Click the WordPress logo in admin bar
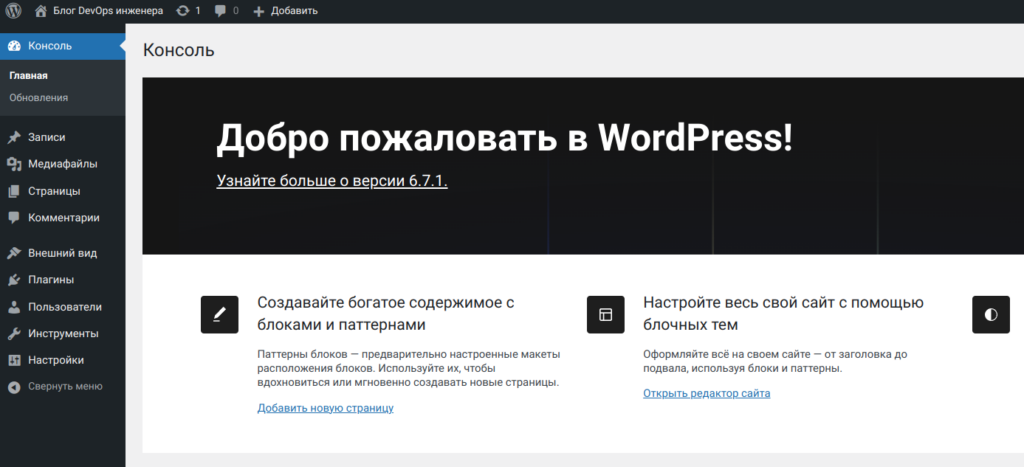Image resolution: width=1024 pixels, height=467 pixels. [x=14, y=11]
